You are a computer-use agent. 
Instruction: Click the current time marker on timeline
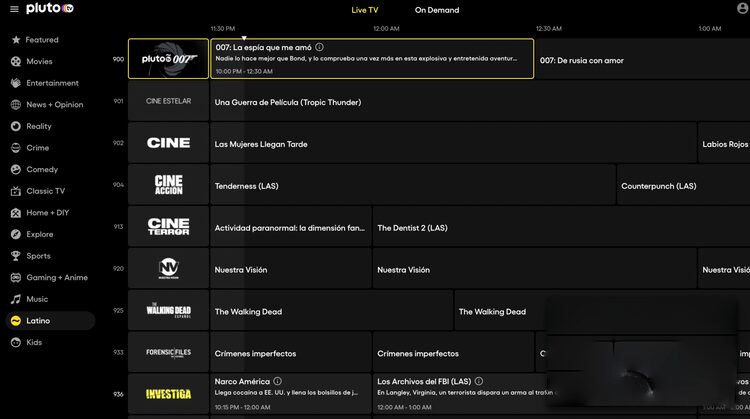click(x=244, y=37)
